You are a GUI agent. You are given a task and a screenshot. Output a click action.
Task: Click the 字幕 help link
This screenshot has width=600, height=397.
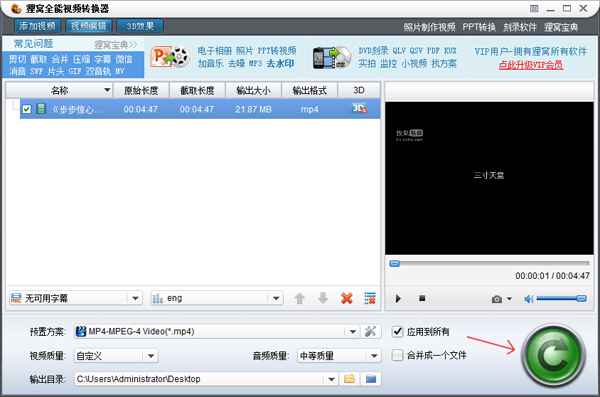[x=103, y=59]
